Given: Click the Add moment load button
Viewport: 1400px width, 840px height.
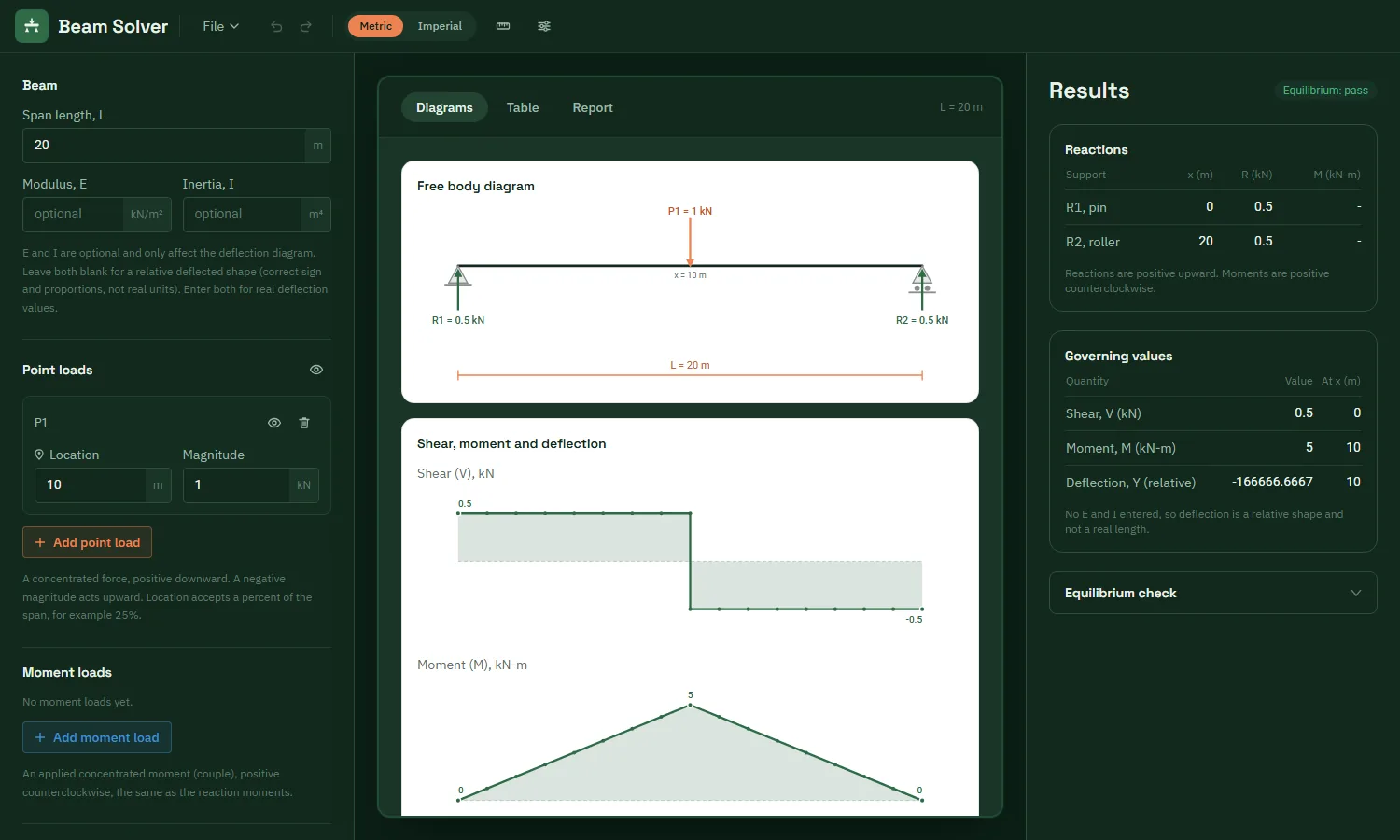Looking at the screenshot, I should [97, 737].
